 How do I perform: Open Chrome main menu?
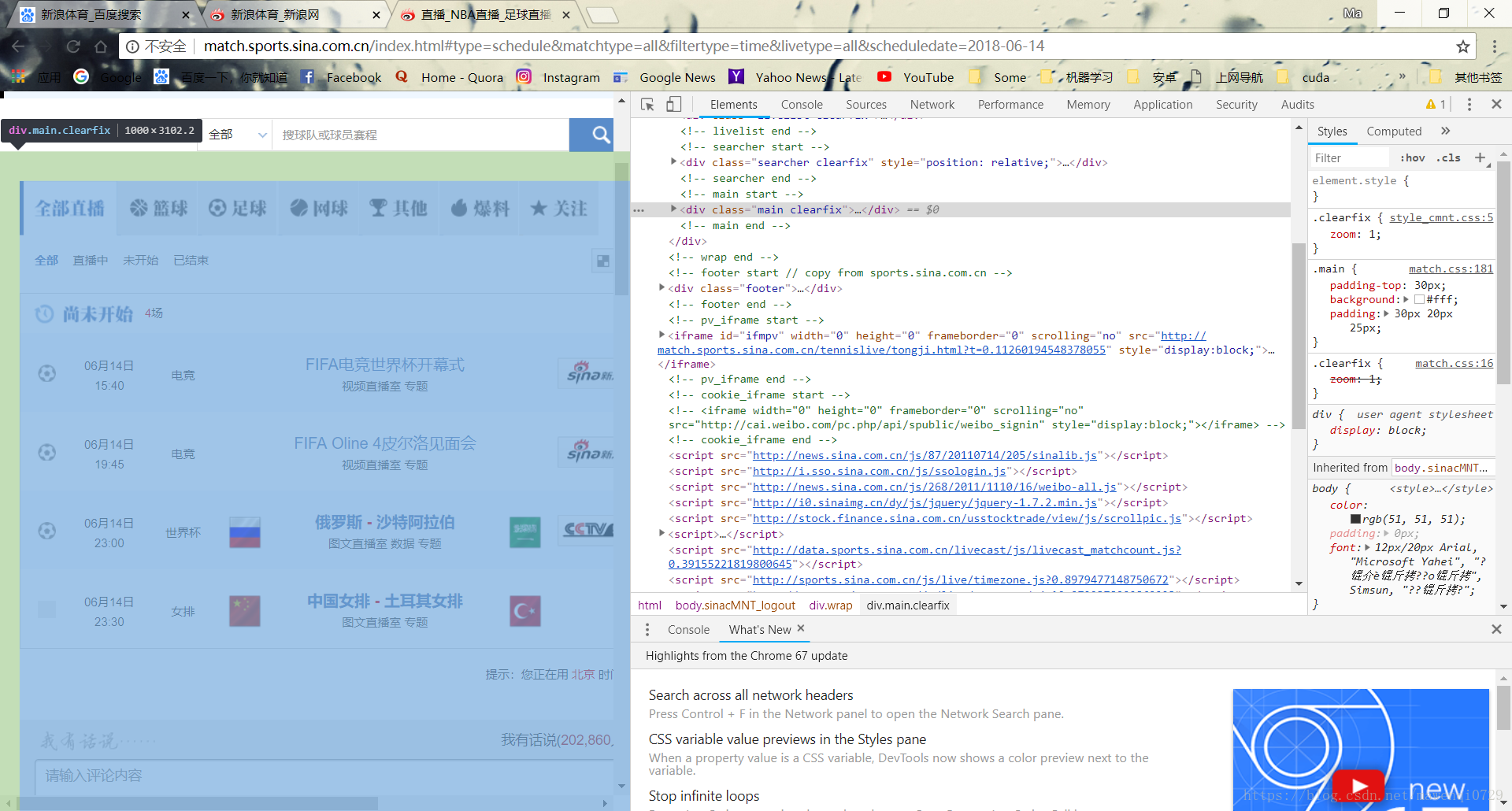[x=1494, y=46]
